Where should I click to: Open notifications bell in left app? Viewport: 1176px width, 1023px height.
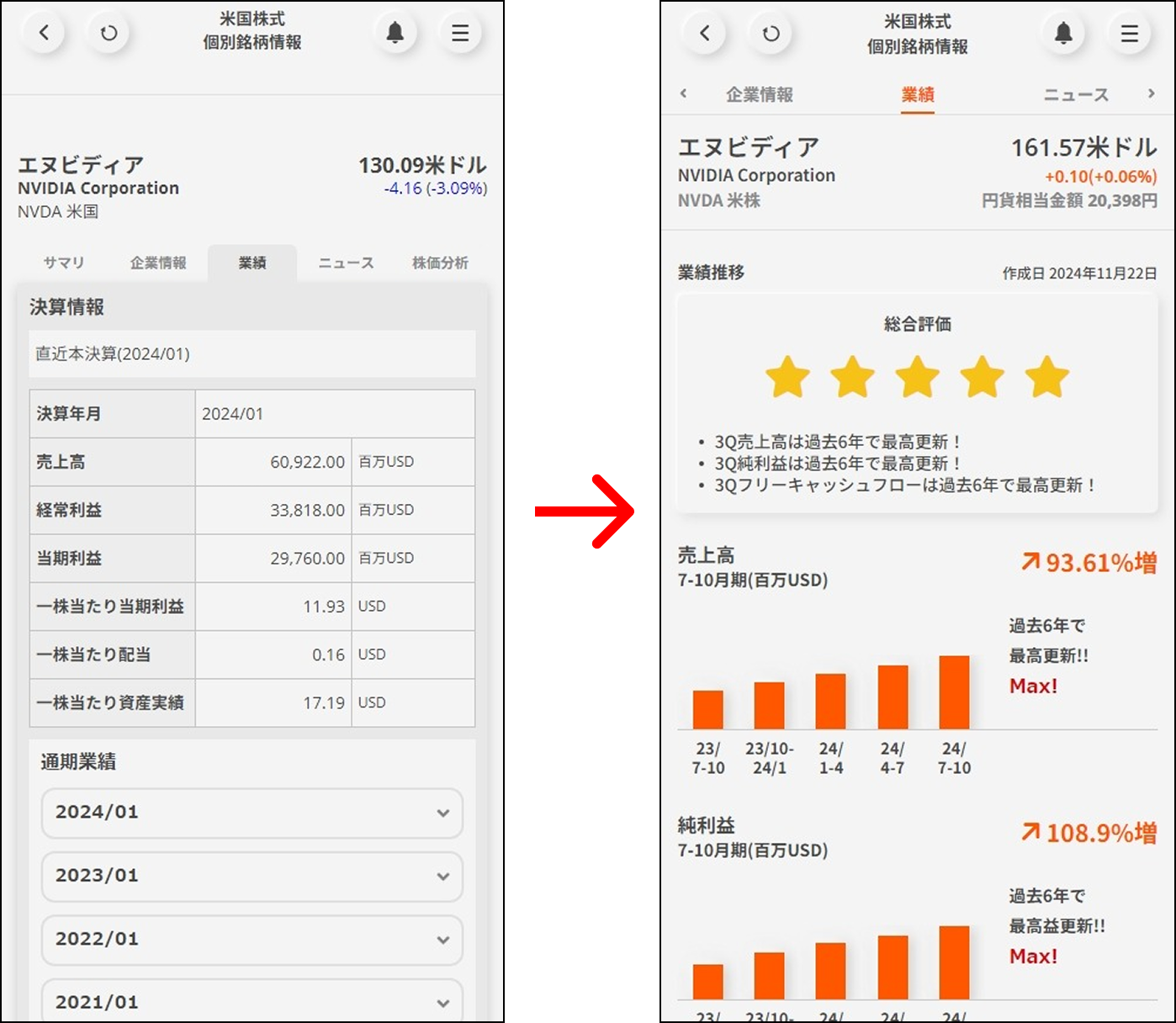(x=395, y=33)
